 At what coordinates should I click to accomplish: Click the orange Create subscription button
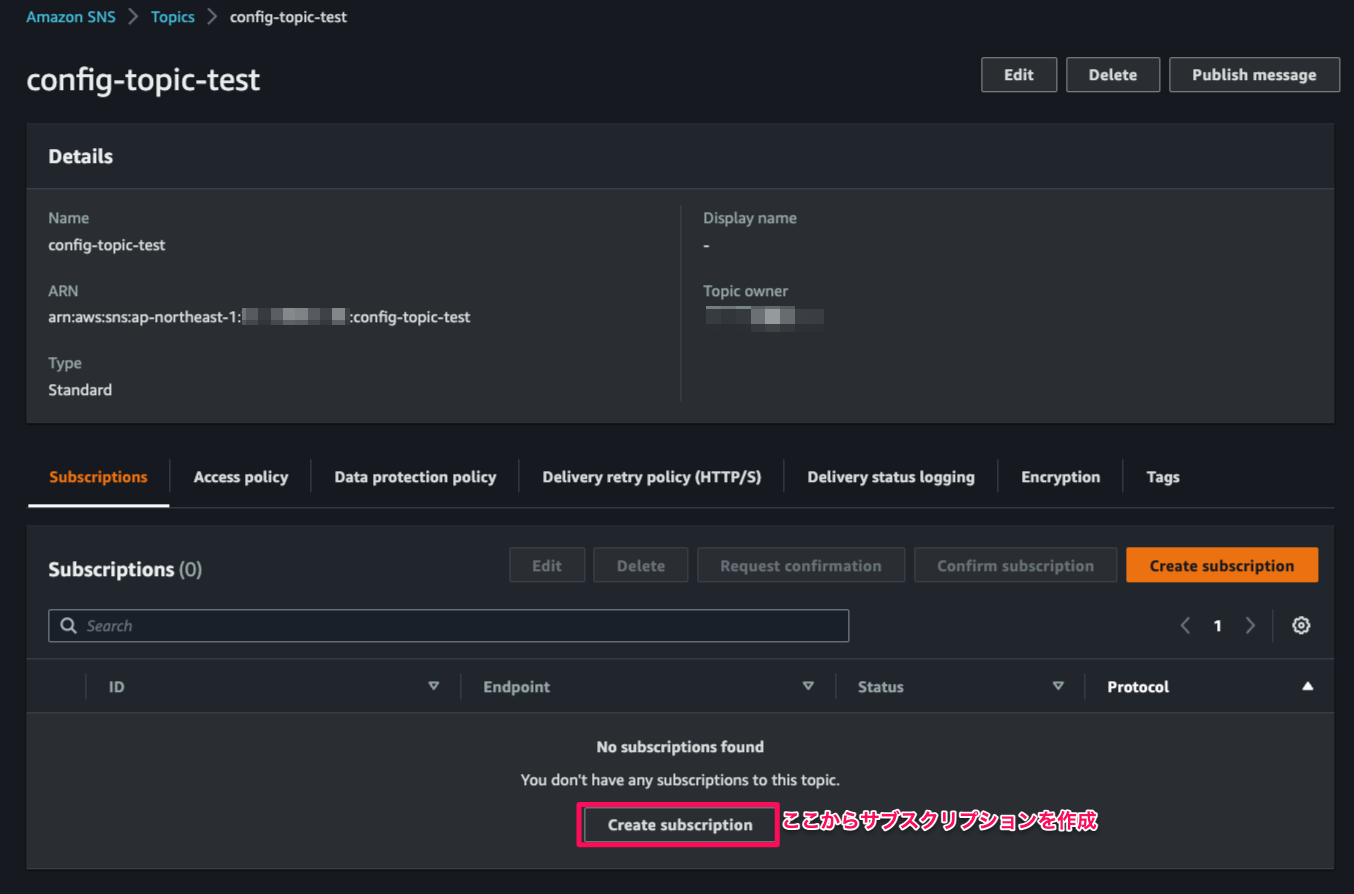1222,565
